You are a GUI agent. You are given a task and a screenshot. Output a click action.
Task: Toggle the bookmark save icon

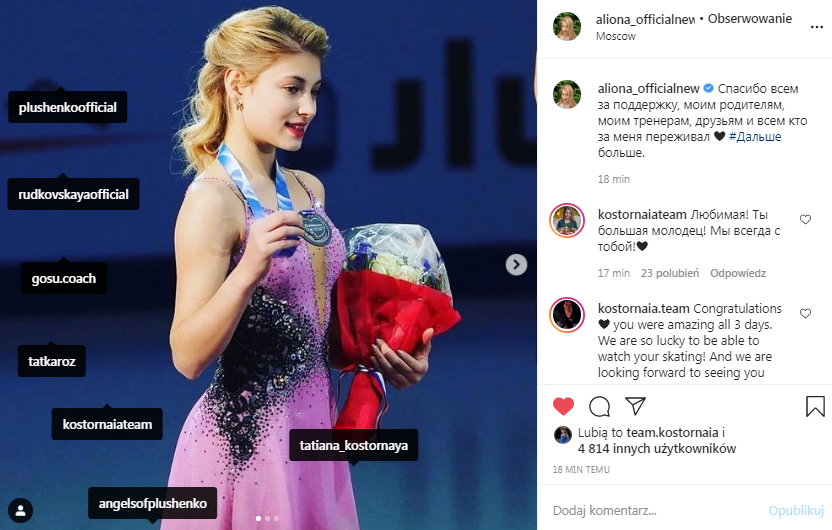tap(815, 406)
